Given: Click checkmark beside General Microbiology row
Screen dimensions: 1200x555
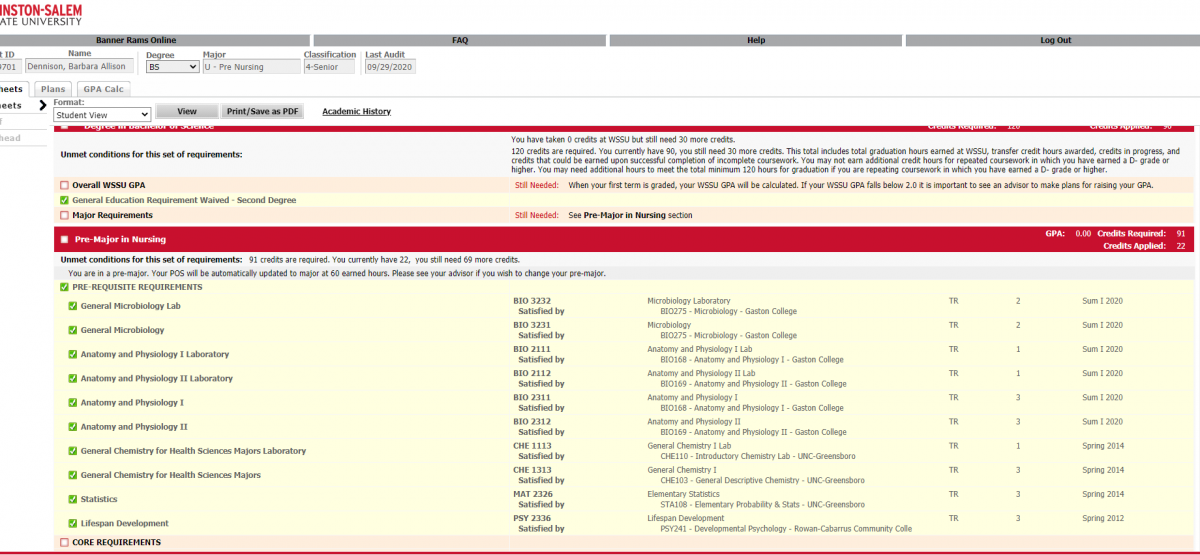Looking at the screenshot, I should (73, 330).
